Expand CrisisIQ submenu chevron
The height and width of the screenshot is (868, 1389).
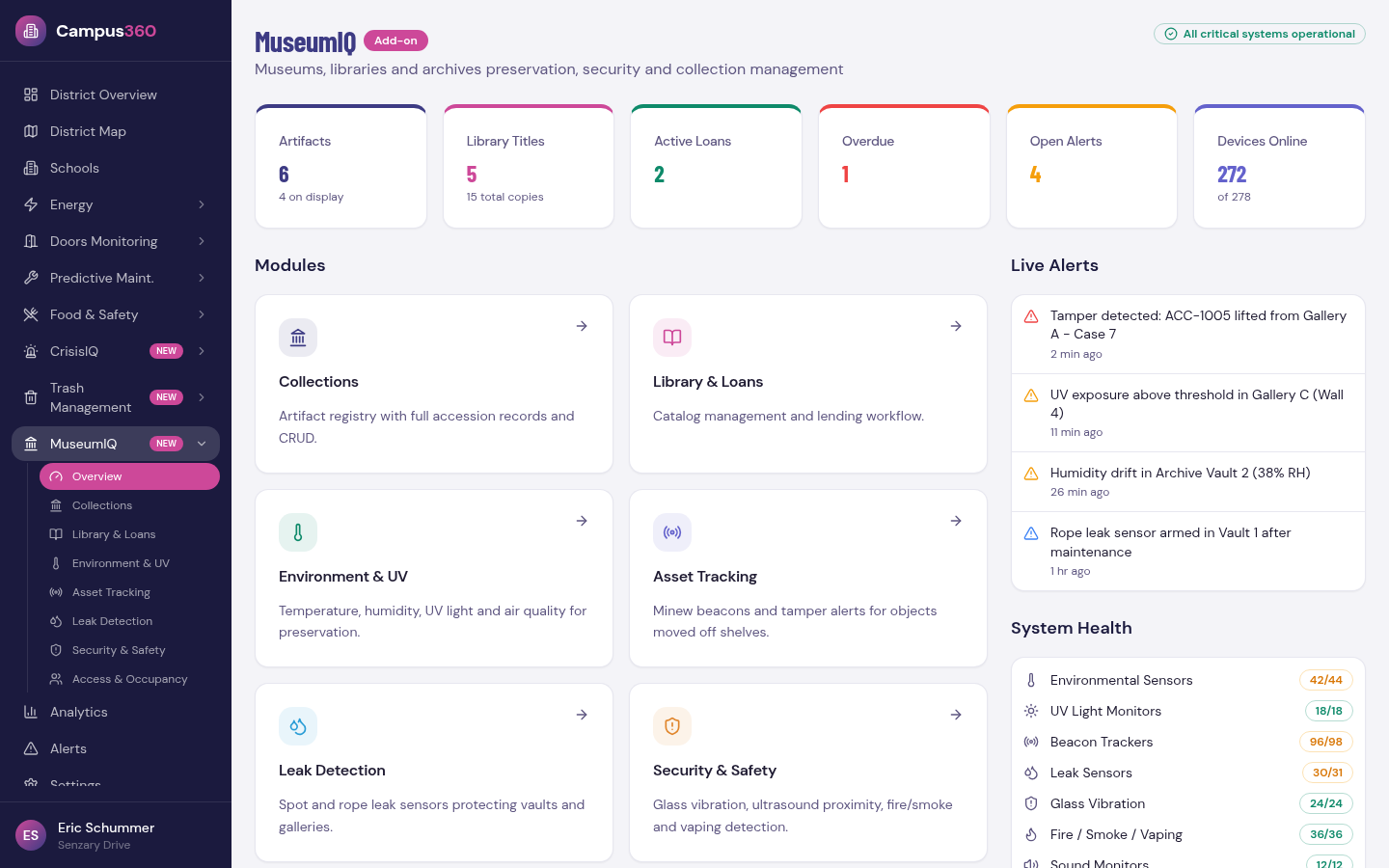(202, 351)
